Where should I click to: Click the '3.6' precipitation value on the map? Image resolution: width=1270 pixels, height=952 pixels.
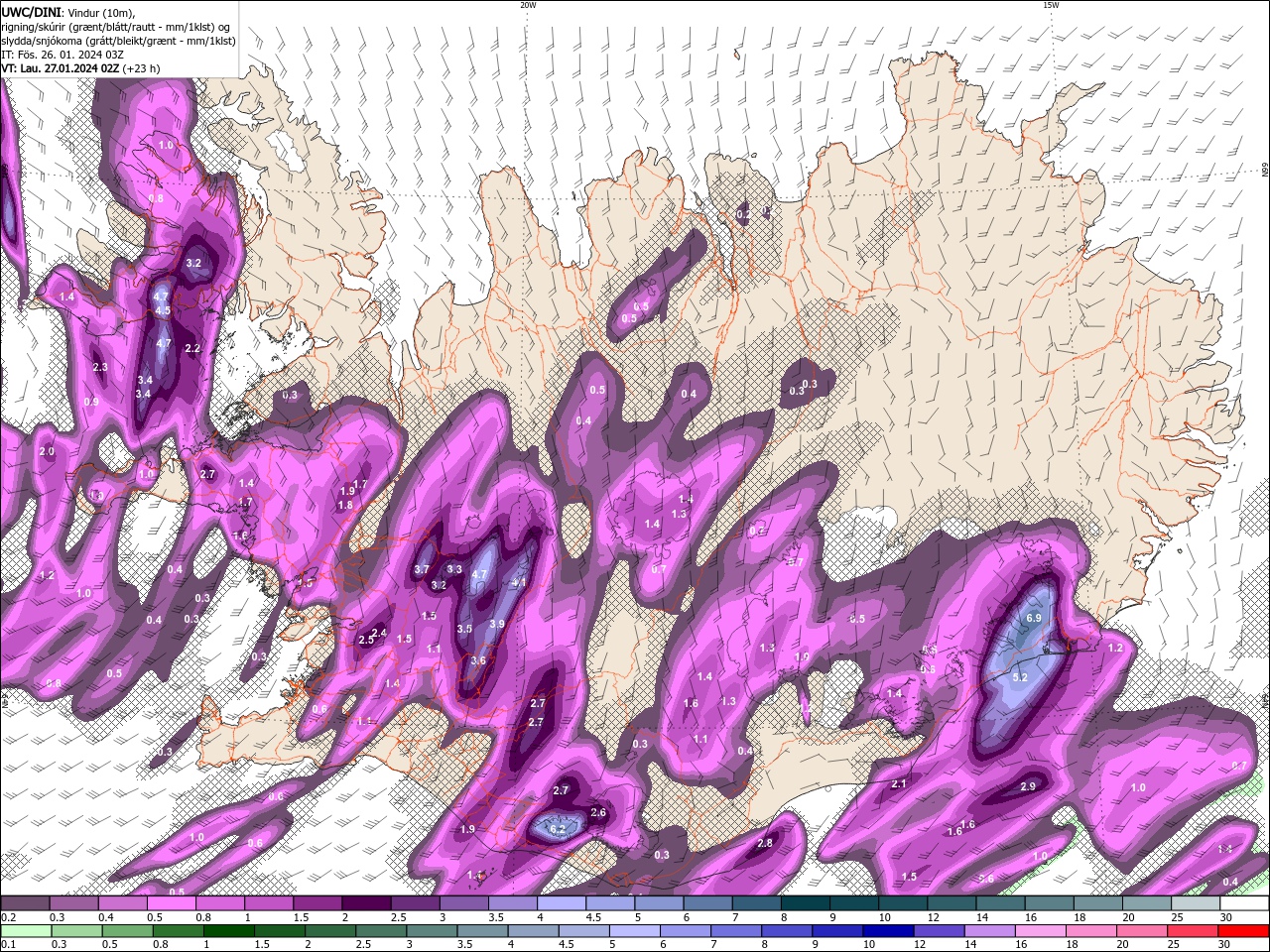click(x=478, y=660)
